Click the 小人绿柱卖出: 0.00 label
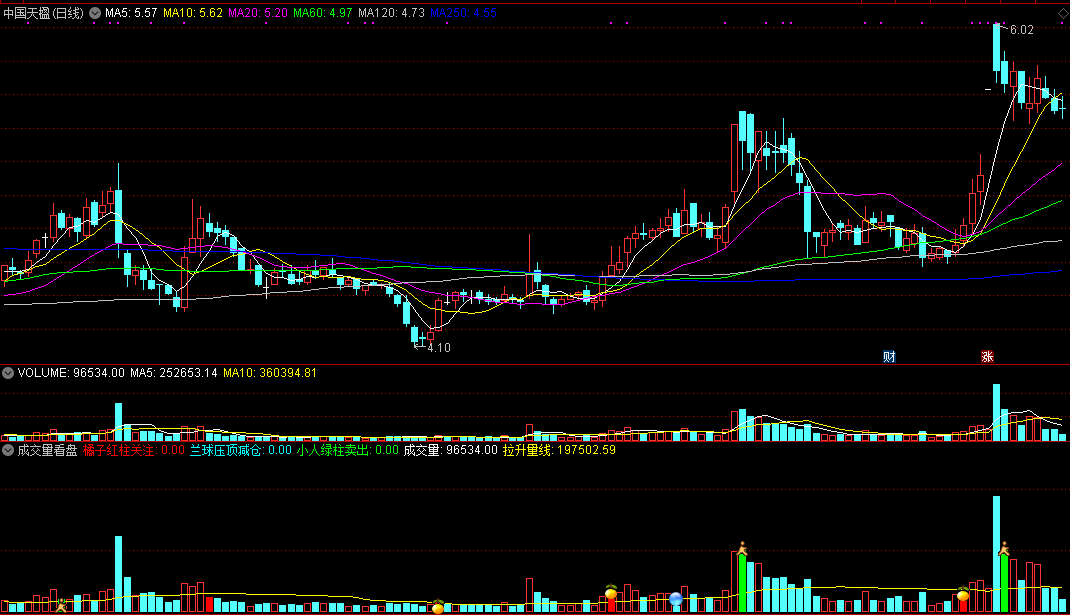Screen dimensions: 1070x615 point(347,450)
